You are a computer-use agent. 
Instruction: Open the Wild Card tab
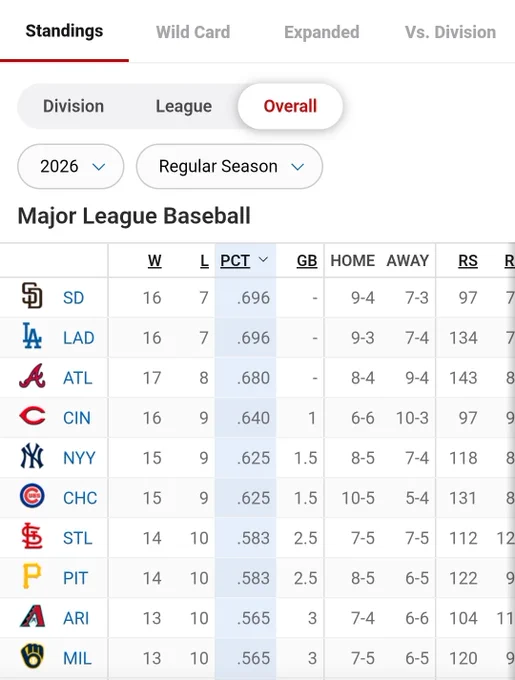point(193,32)
